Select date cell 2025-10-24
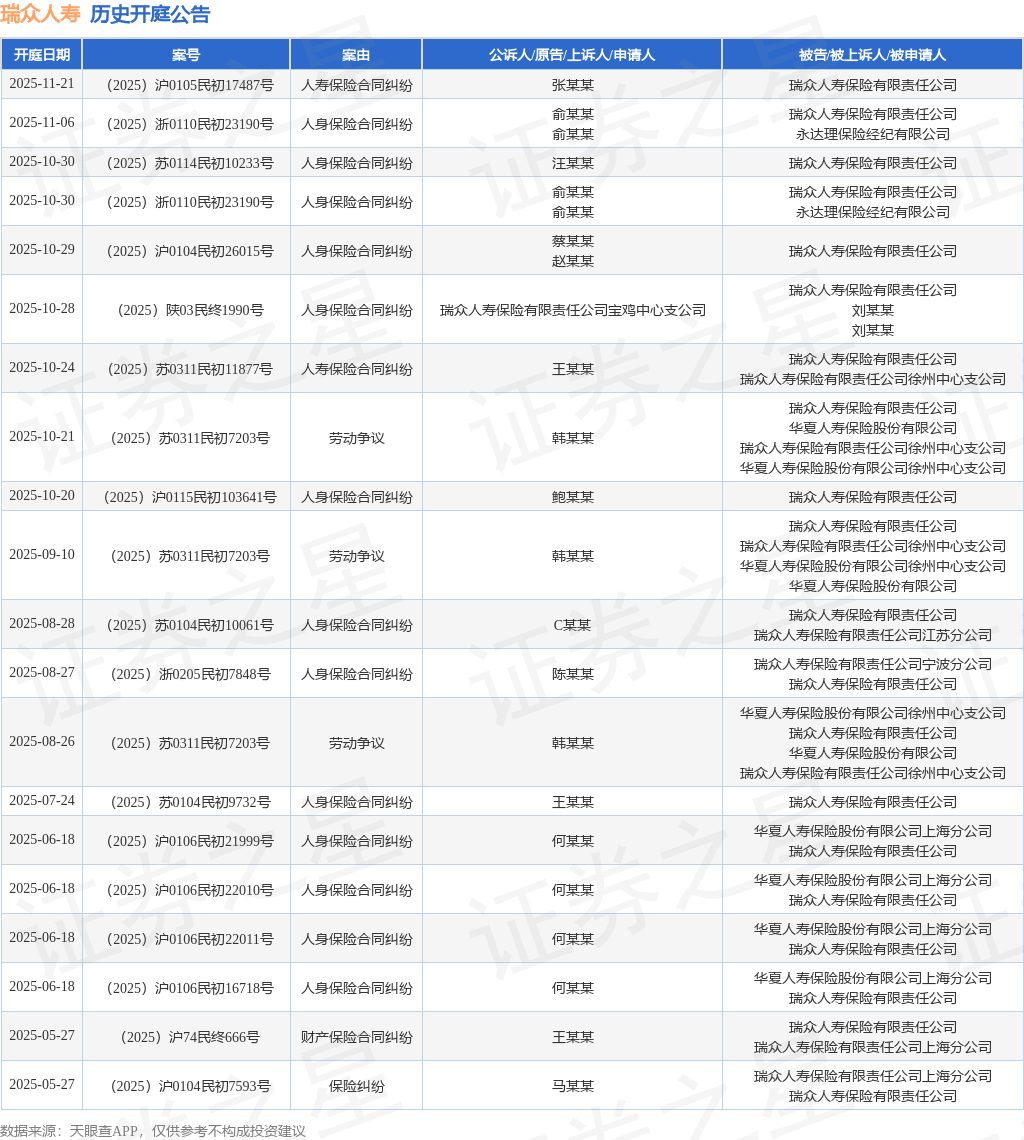 click(41, 367)
